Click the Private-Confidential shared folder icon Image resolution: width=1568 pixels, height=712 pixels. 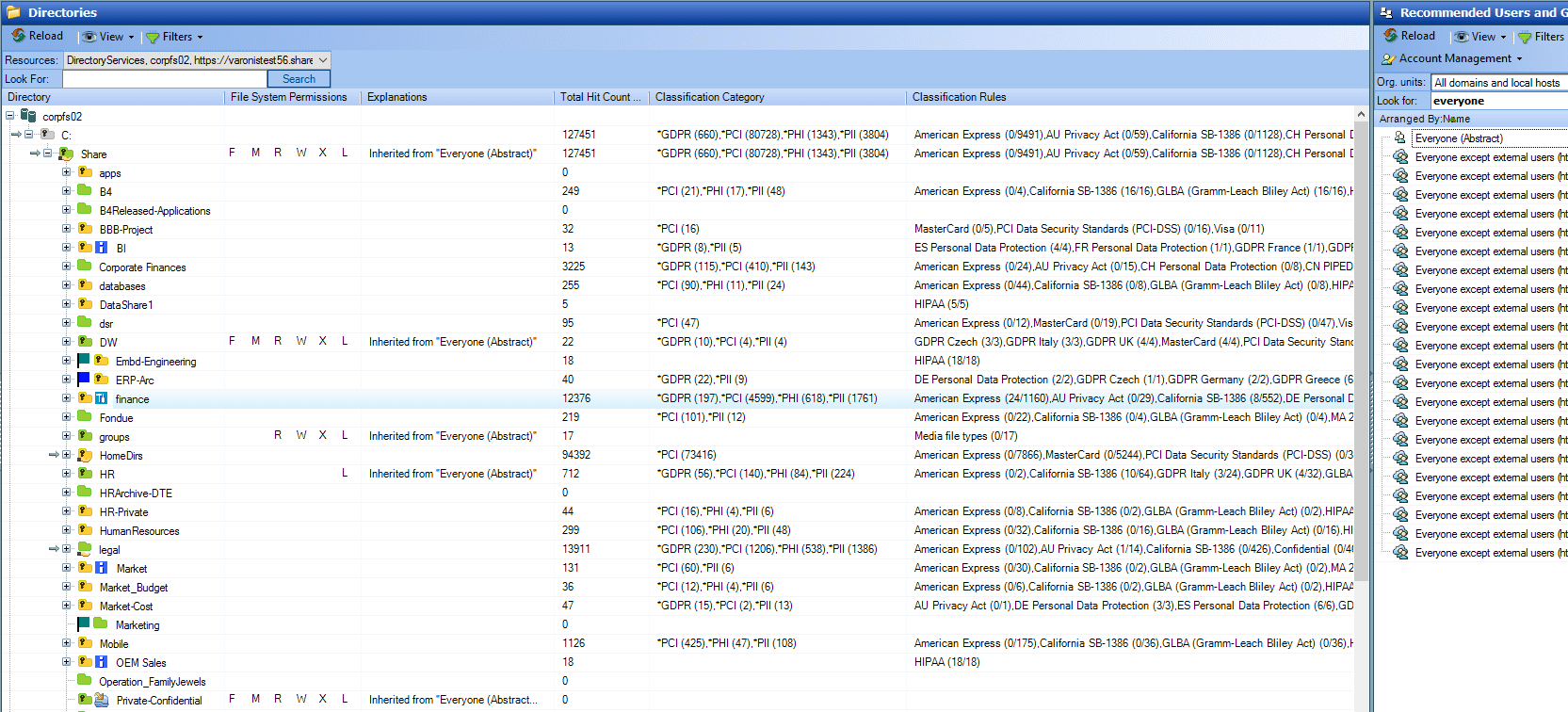pos(101,700)
